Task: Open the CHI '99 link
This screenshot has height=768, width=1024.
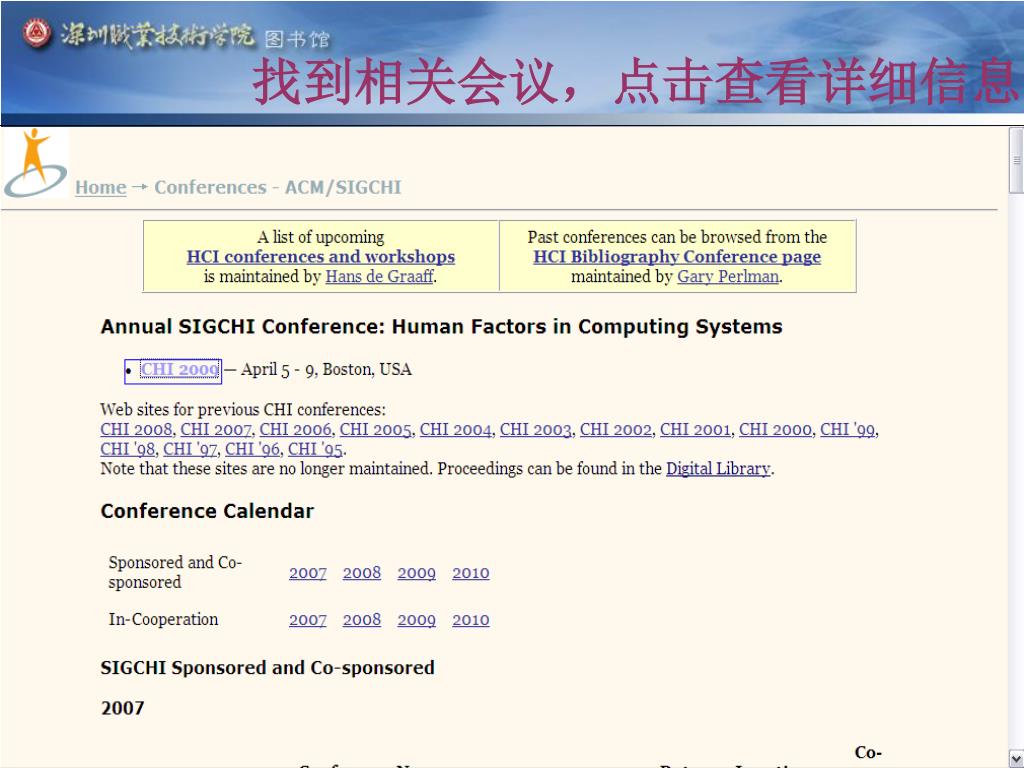Action: pyautogui.click(x=848, y=429)
